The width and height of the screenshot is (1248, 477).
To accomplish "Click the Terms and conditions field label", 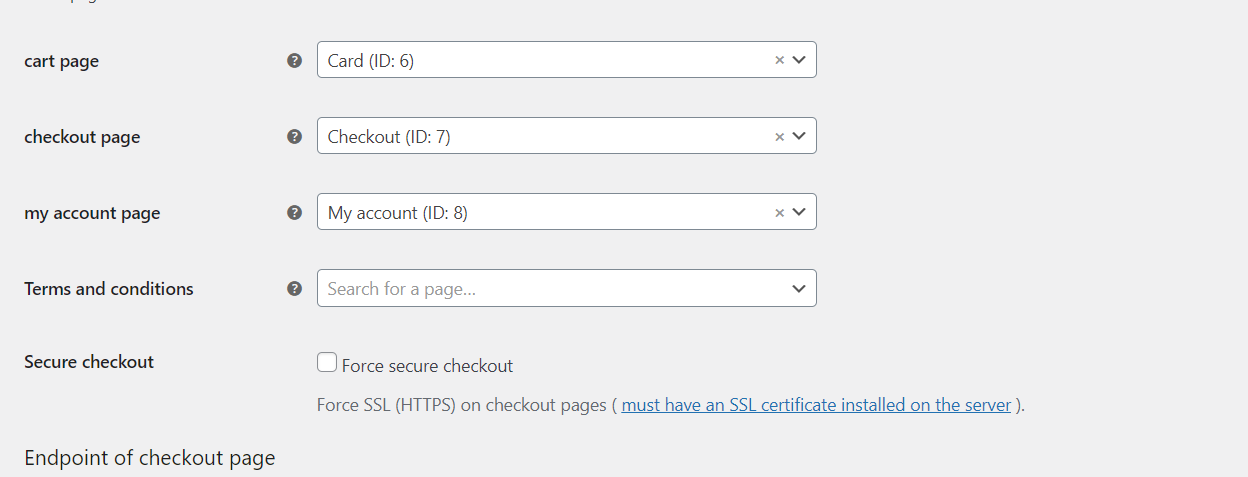I will (x=109, y=289).
